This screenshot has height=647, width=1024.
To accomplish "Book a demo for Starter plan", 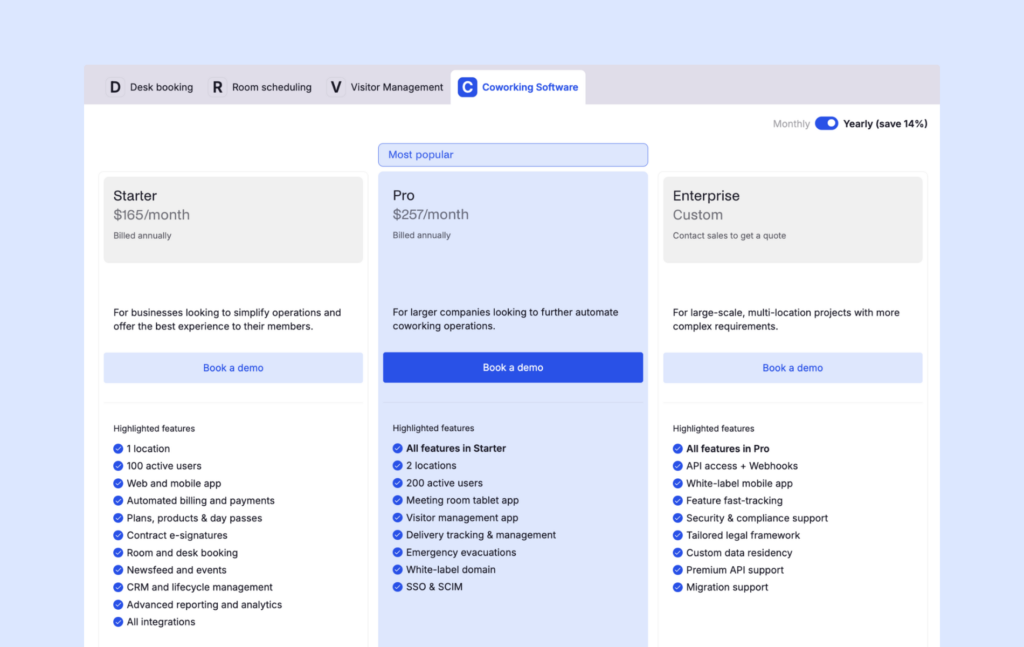I will pos(233,368).
